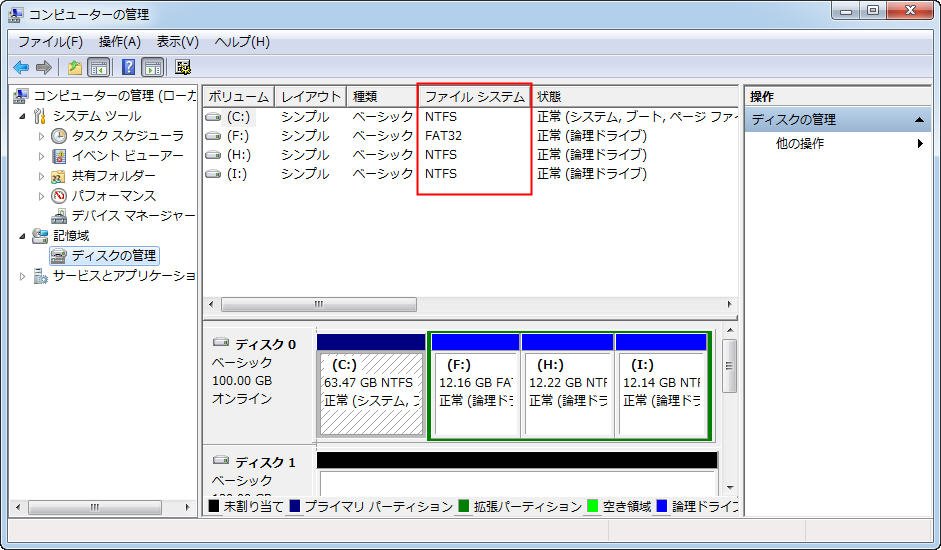Select the コンピューターの管理 root node
Viewport: 941px width, 550px height.
tap(114, 95)
